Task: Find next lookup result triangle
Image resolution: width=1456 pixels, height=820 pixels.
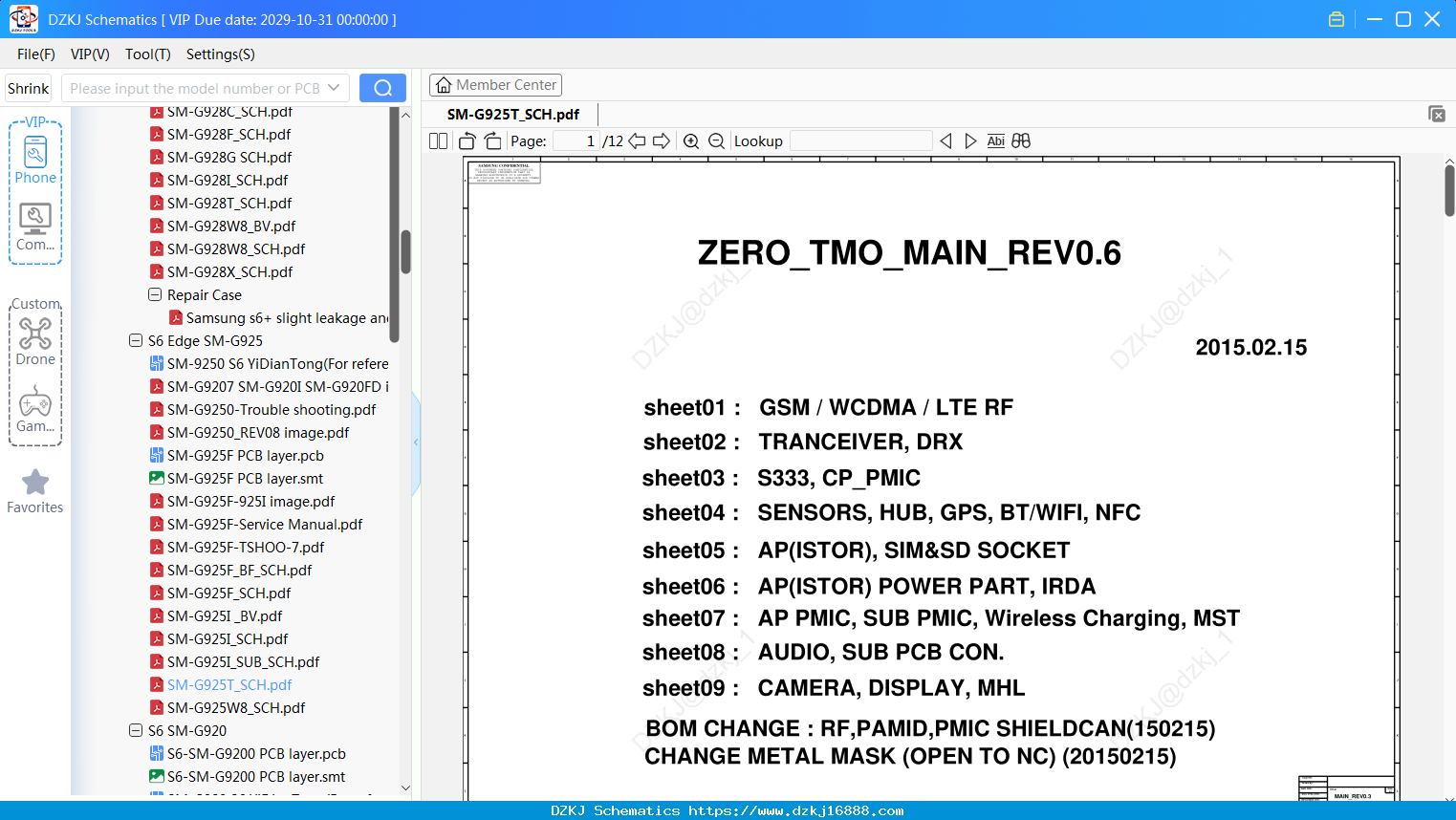Action: coord(970,141)
